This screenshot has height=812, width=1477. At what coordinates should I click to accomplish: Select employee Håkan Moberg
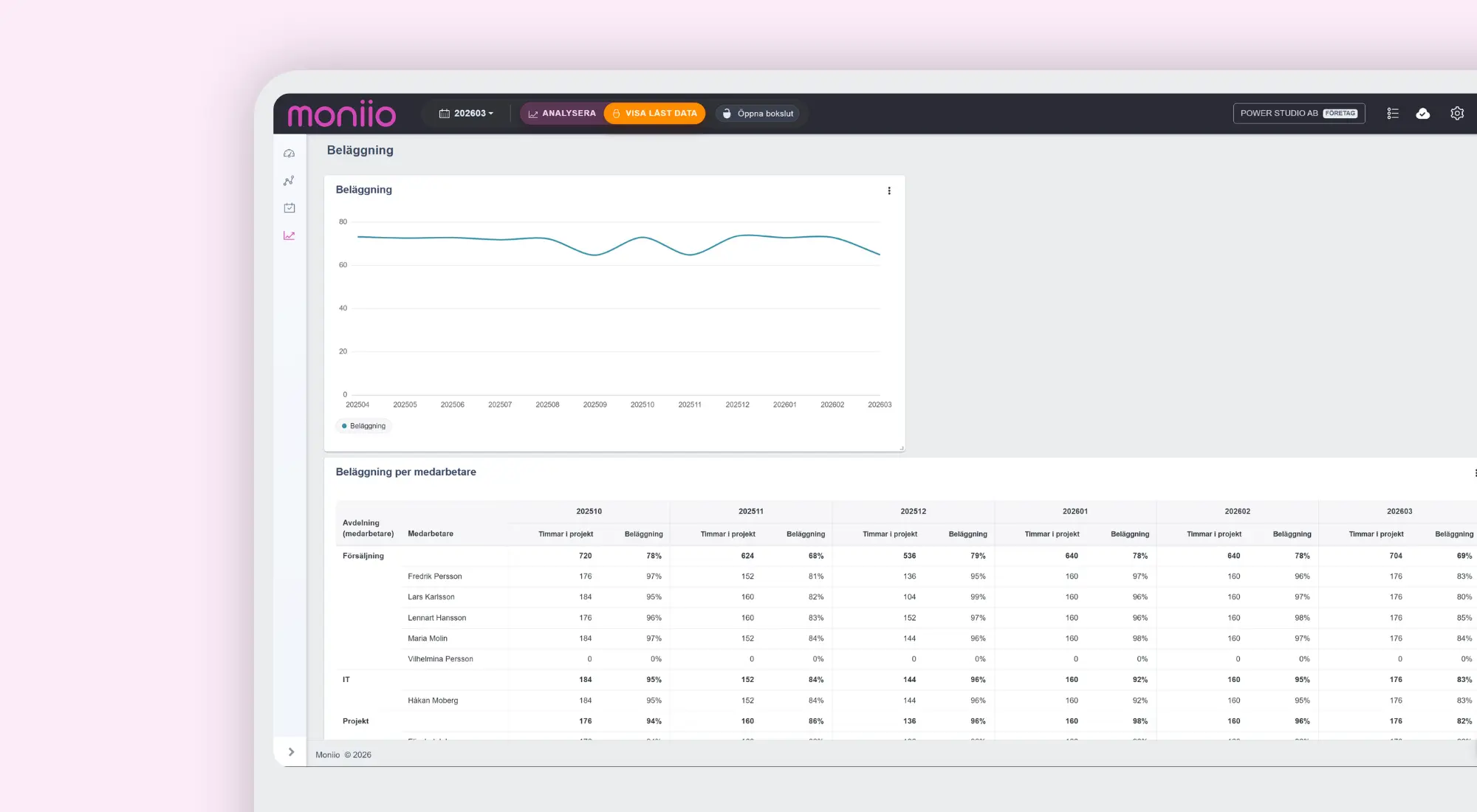coord(433,701)
